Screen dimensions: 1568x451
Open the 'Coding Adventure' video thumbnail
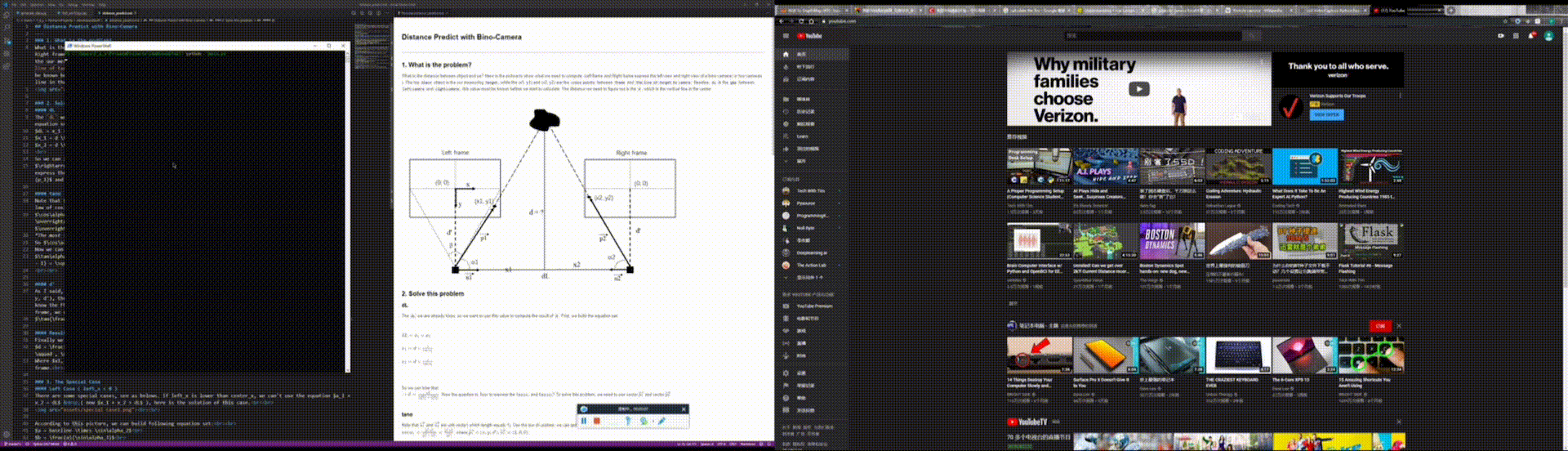point(1238,166)
